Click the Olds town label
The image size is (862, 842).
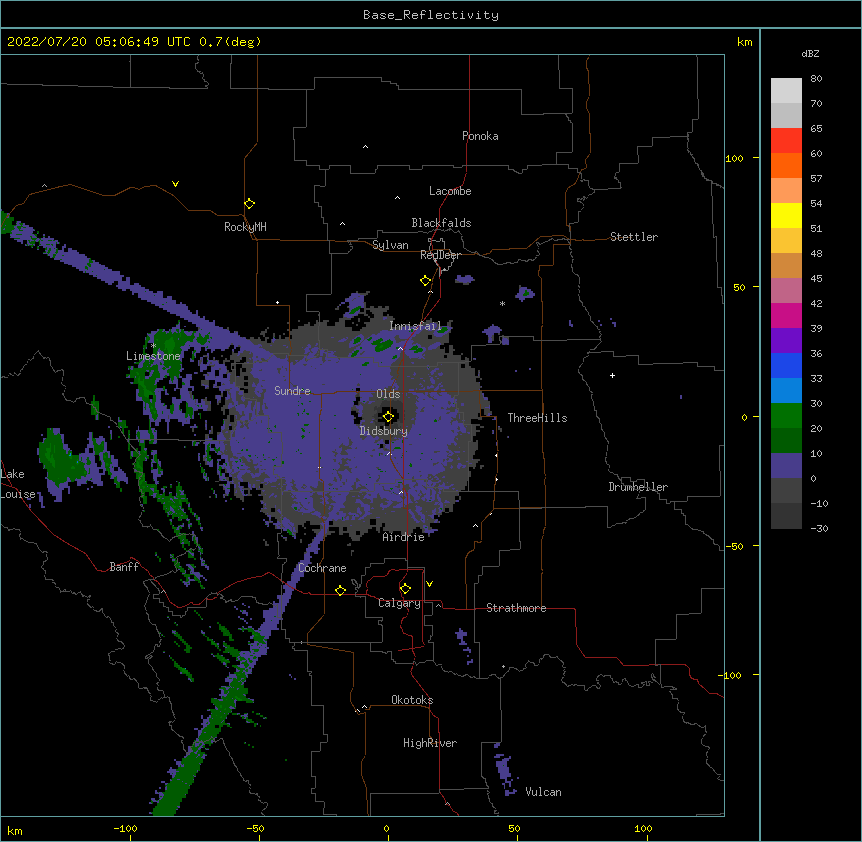pos(388,394)
